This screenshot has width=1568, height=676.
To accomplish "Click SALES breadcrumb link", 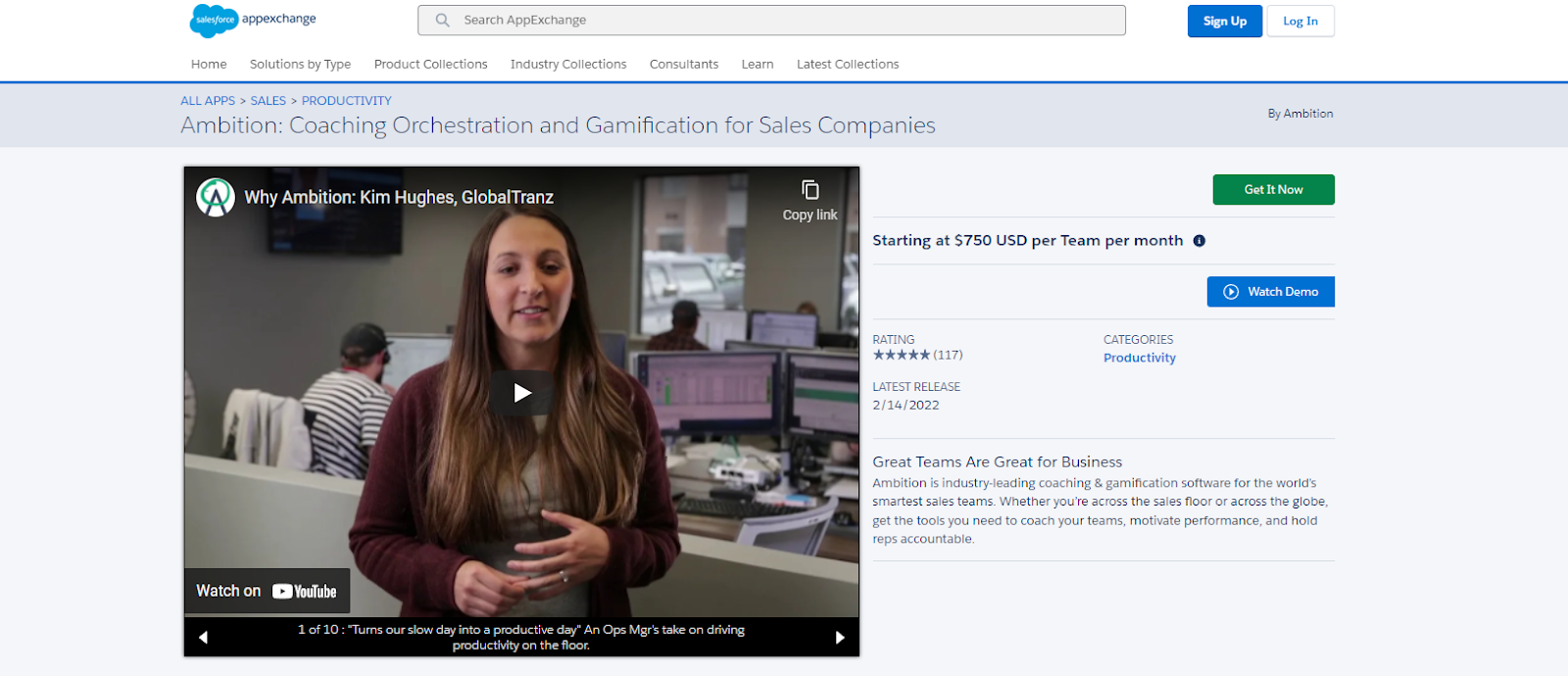I will pos(268,100).
